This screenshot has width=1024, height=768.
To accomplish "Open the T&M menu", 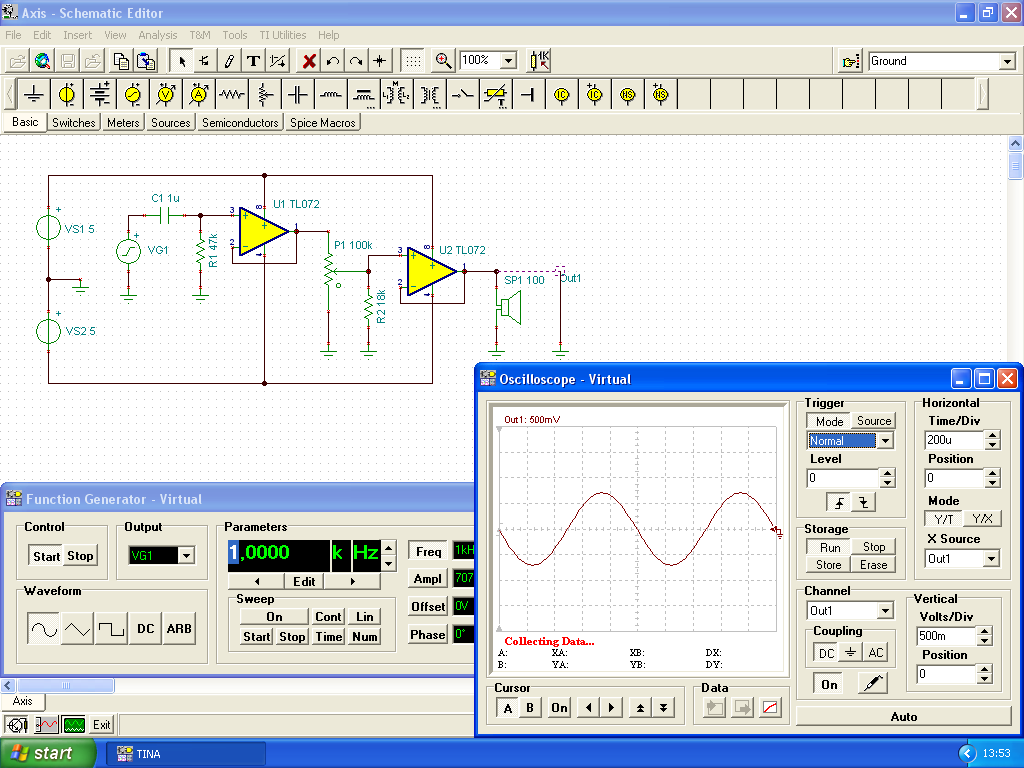I will pyautogui.click(x=200, y=35).
